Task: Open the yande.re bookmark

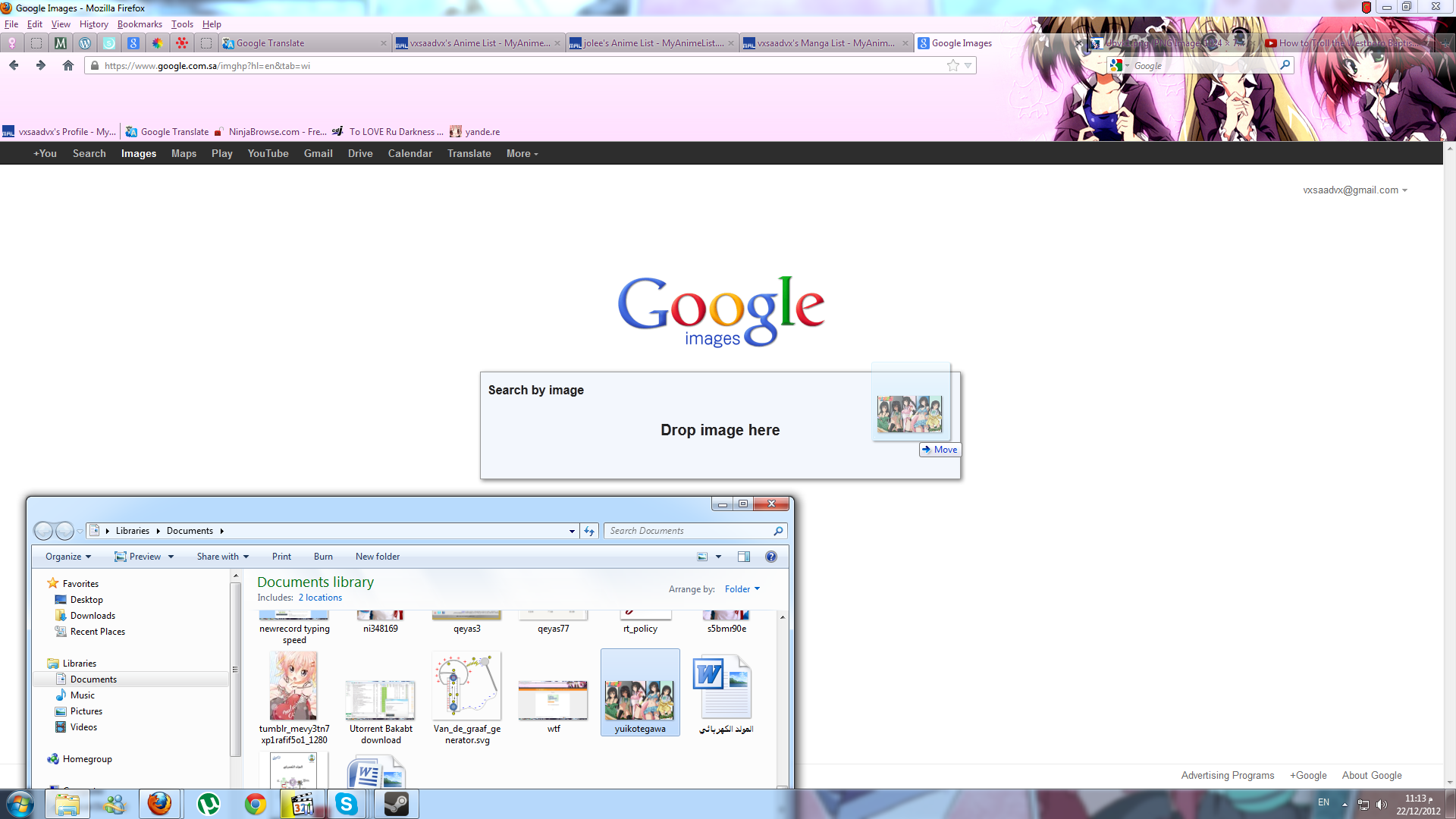Action: tap(475, 132)
